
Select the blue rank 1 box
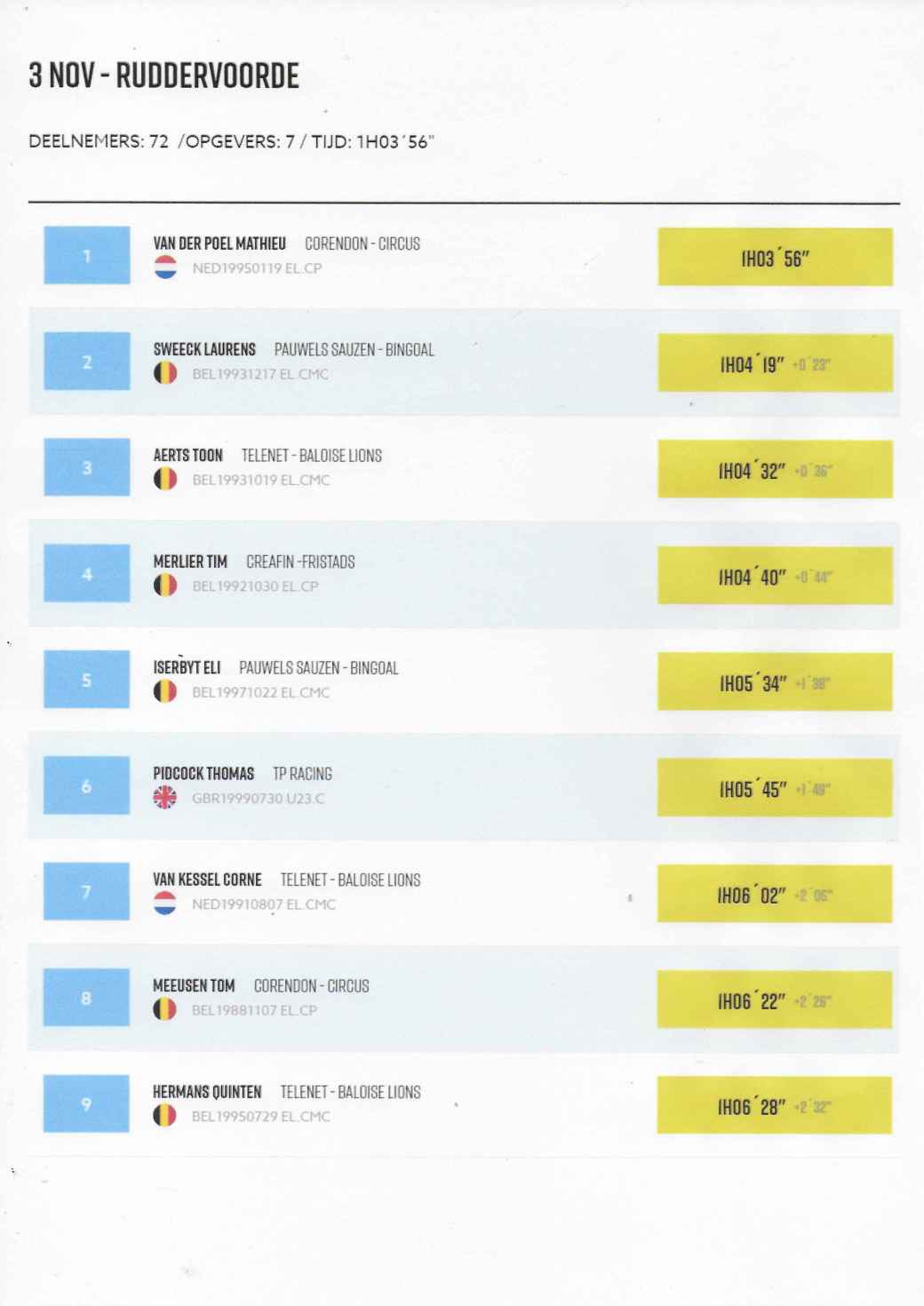[x=87, y=256]
